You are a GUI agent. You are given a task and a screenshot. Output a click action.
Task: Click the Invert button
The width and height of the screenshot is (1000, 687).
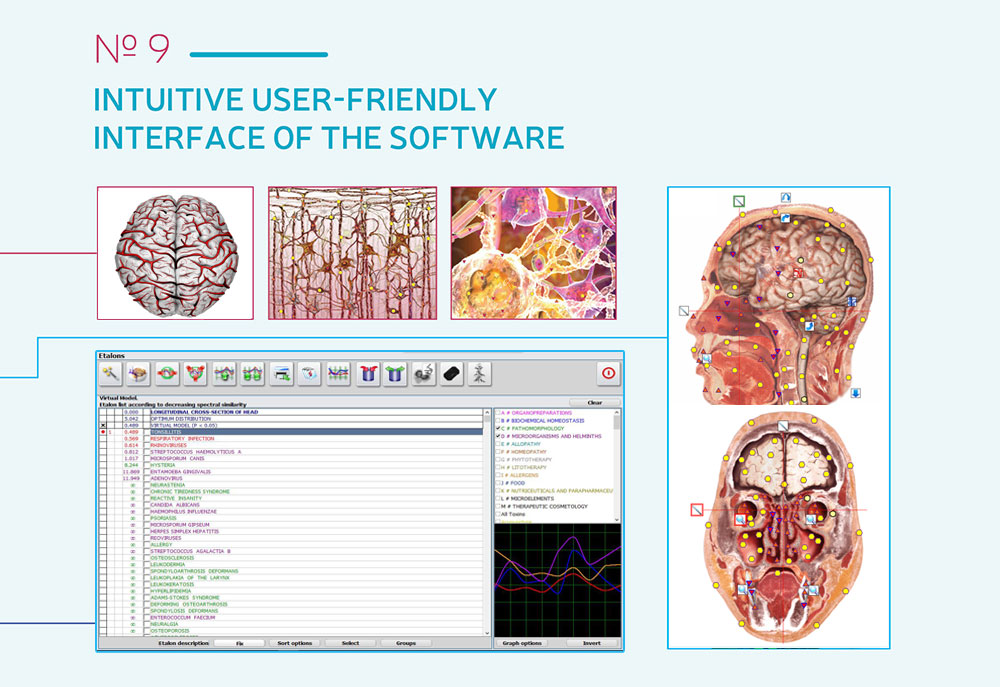click(592, 644)
